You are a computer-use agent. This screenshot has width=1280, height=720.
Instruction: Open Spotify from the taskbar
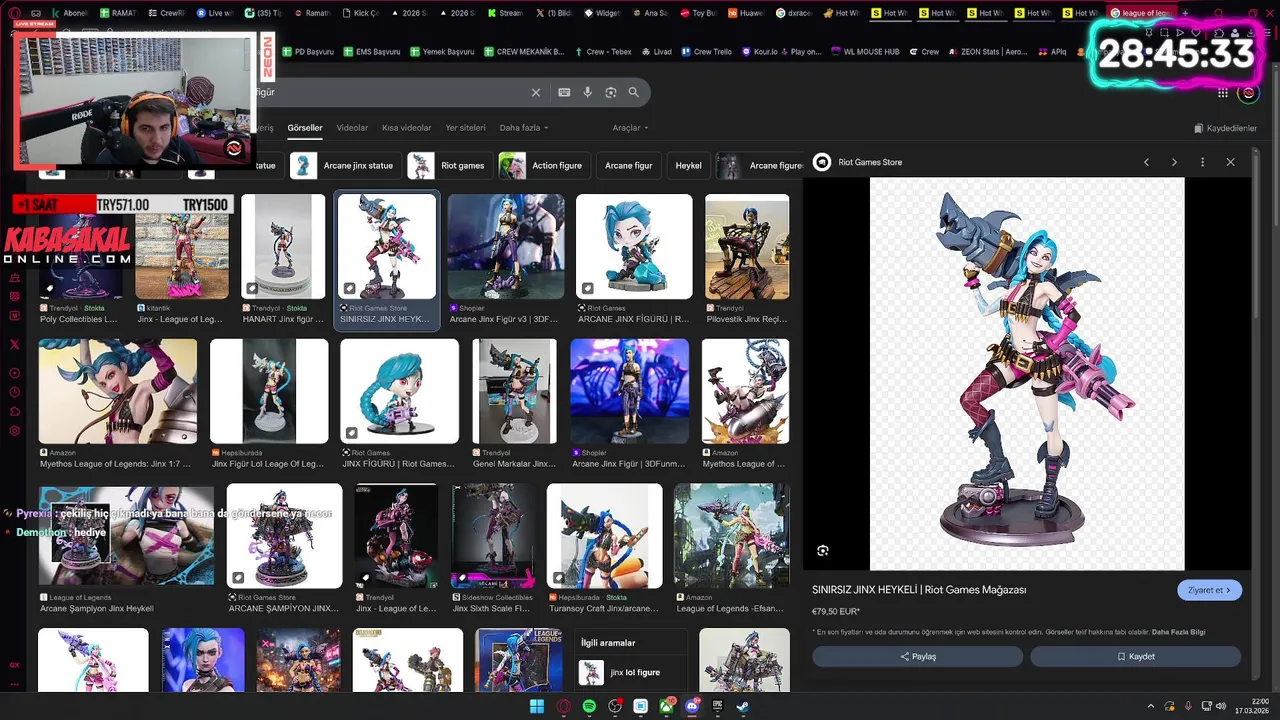point(589,706)
